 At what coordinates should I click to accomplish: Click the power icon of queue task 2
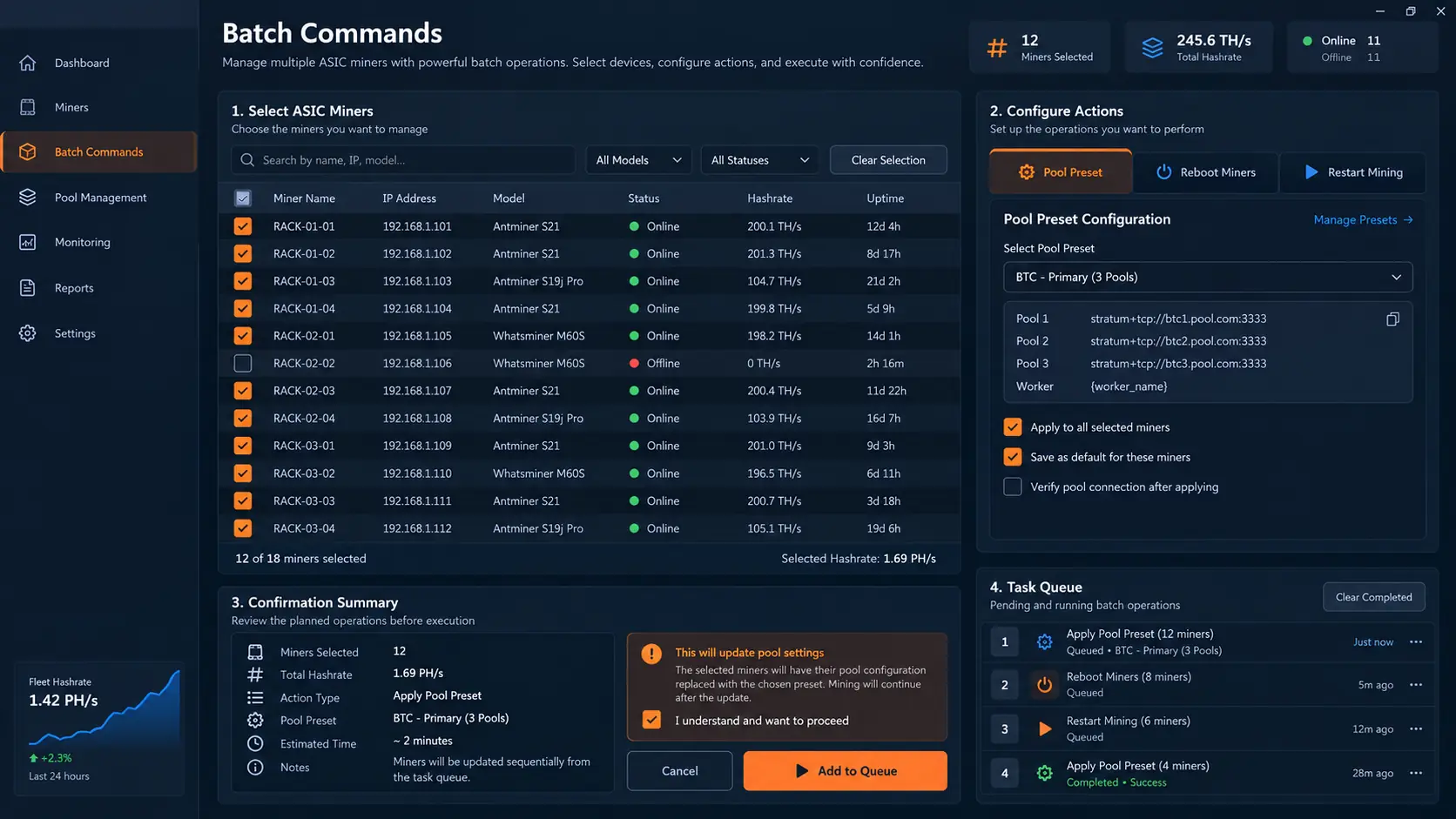pos(1044,685)
